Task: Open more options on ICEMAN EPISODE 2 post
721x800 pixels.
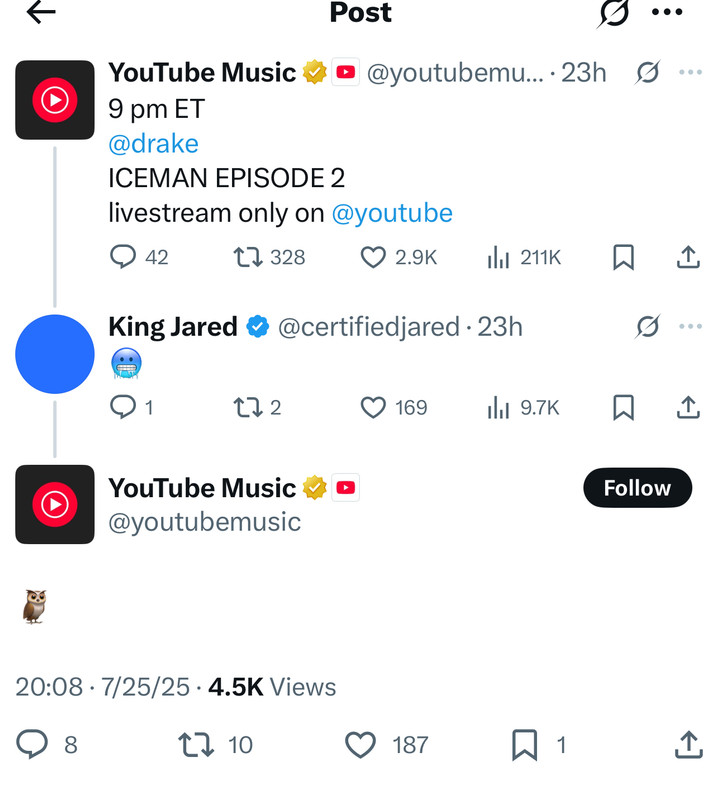Action: (690, 72)
